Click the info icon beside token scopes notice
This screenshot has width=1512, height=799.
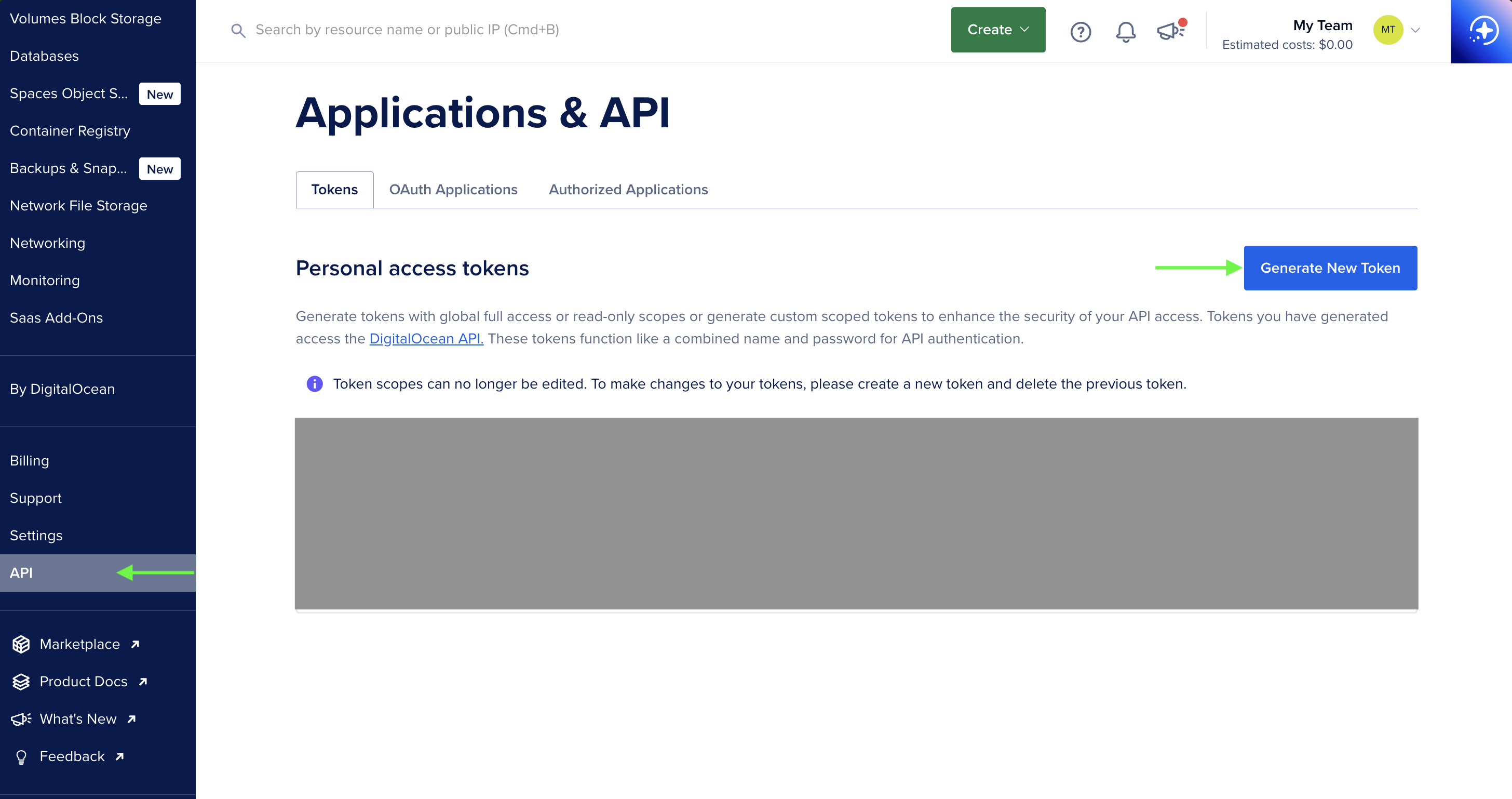pyautogui.click(x=315, y=384)
